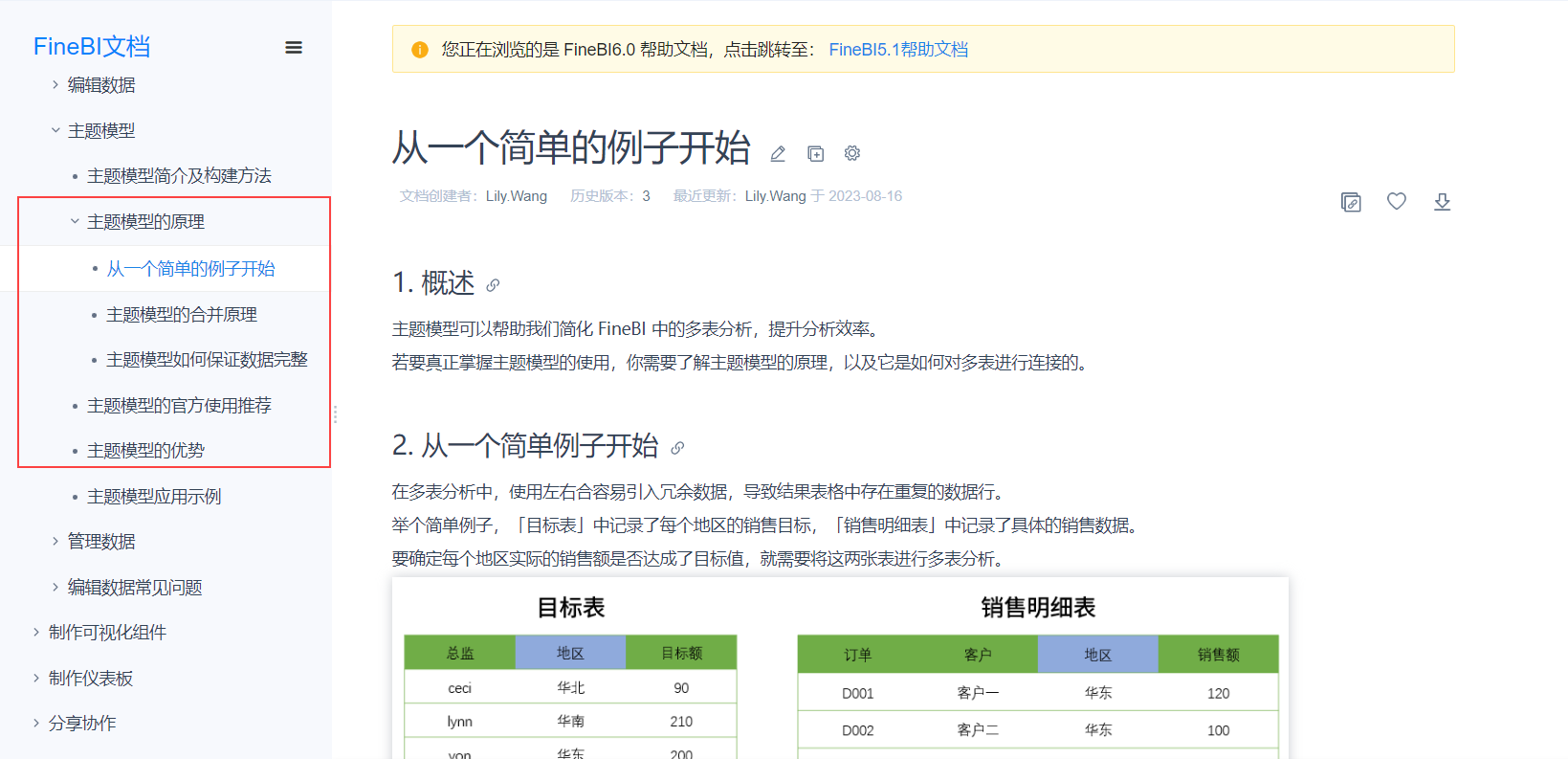The image size is (1568, 759).
Task: Expand the 分享协作 section
Action: [x=36, y=724]
